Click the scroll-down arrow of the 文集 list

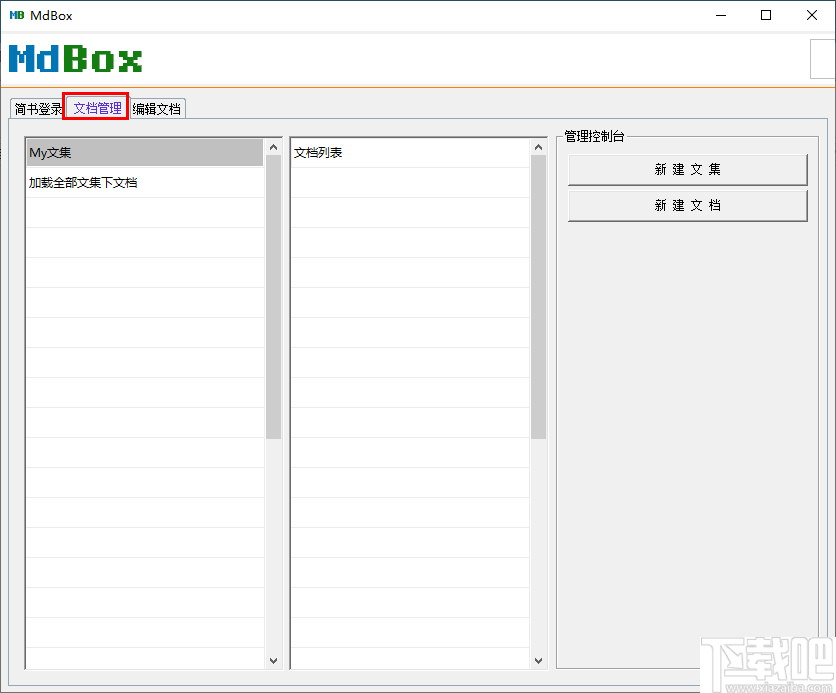click(273, 660)
